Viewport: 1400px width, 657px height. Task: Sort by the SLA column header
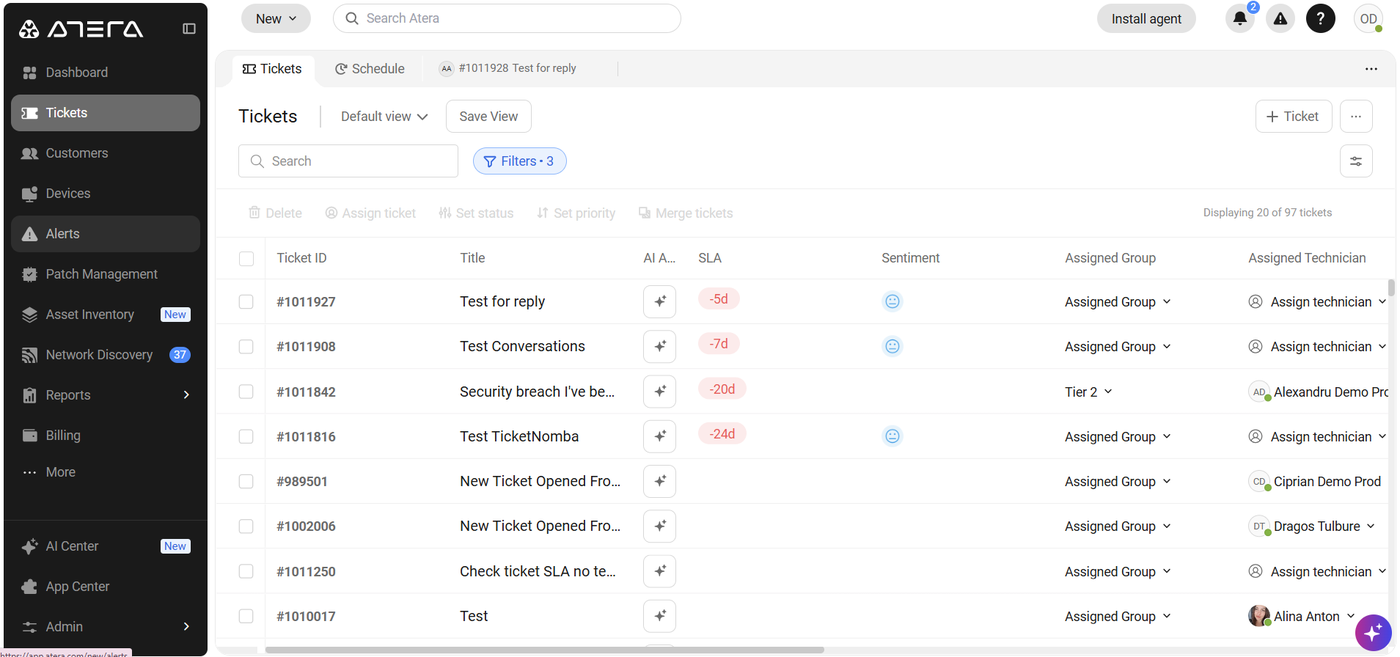[x=710, y=258]
